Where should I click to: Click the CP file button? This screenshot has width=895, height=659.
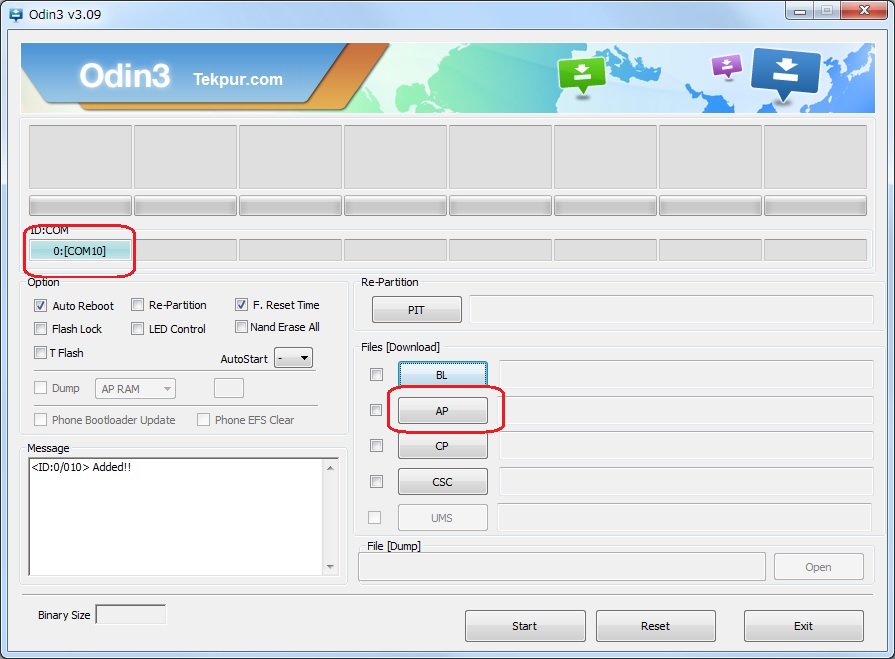(x=442, y=446)
